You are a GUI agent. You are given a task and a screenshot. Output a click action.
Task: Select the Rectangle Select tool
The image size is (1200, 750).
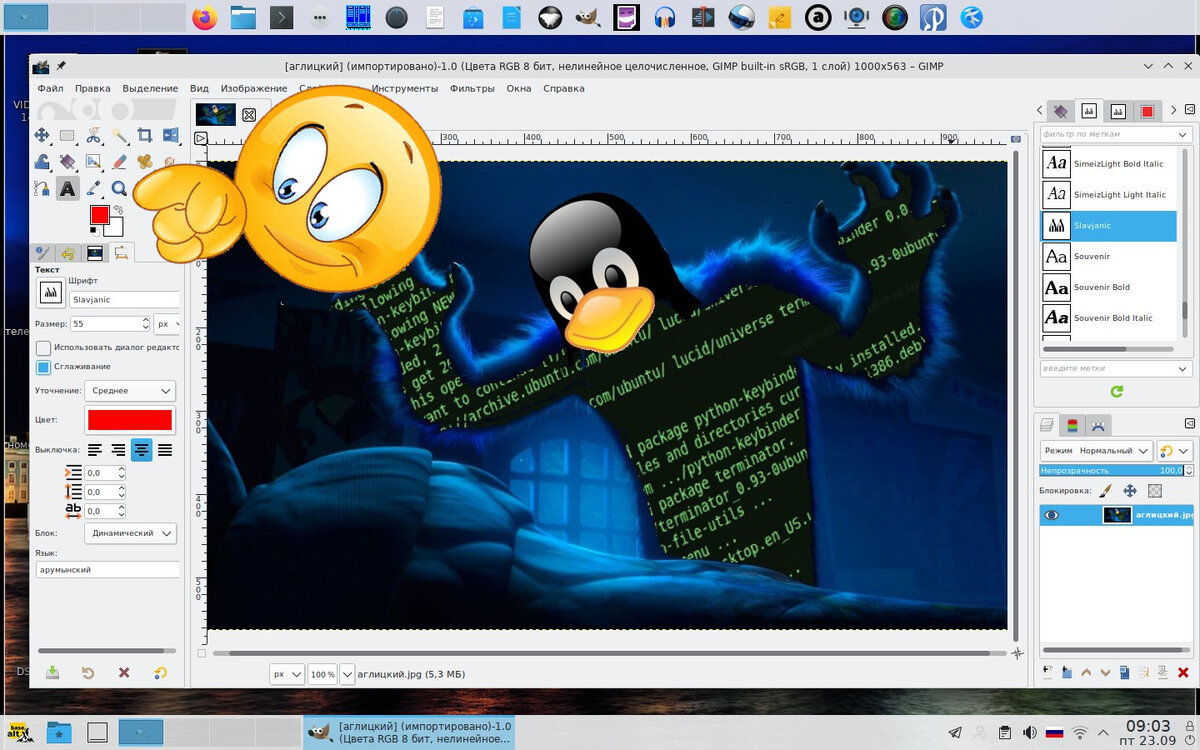(x=68, y=135)
